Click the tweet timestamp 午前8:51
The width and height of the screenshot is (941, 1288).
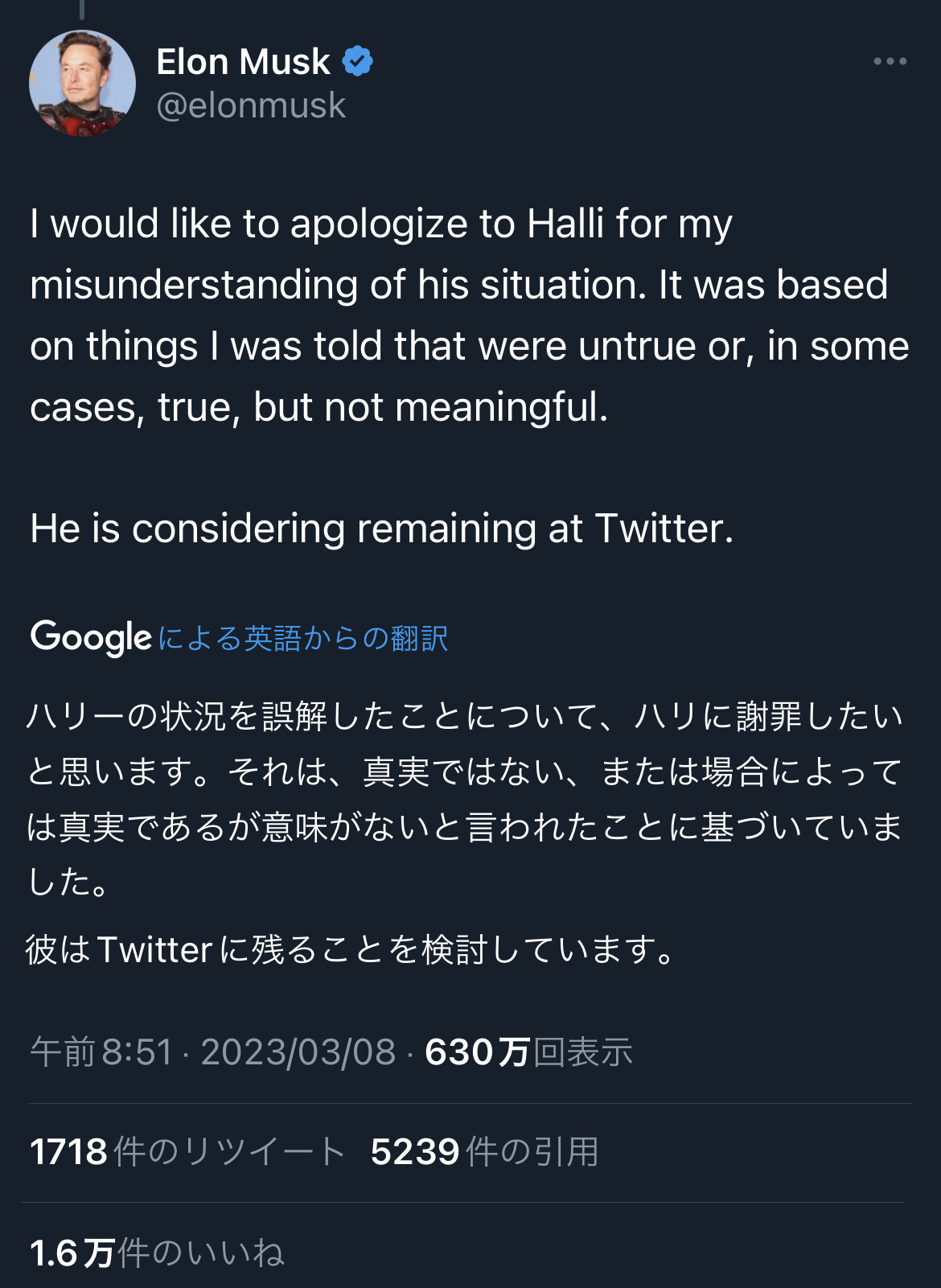pyautogui.click(x=101, y=1052)
